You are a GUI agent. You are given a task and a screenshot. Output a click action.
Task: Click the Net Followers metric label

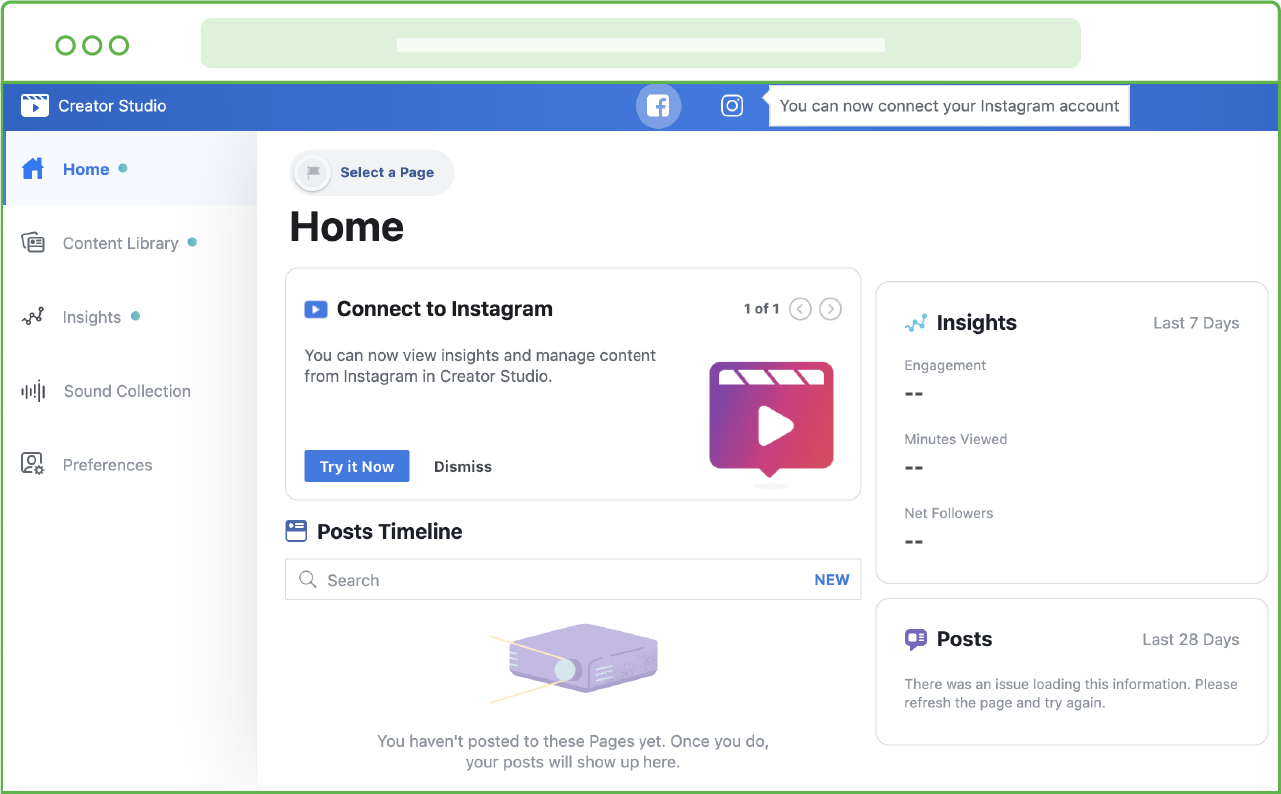coord(949,514)
